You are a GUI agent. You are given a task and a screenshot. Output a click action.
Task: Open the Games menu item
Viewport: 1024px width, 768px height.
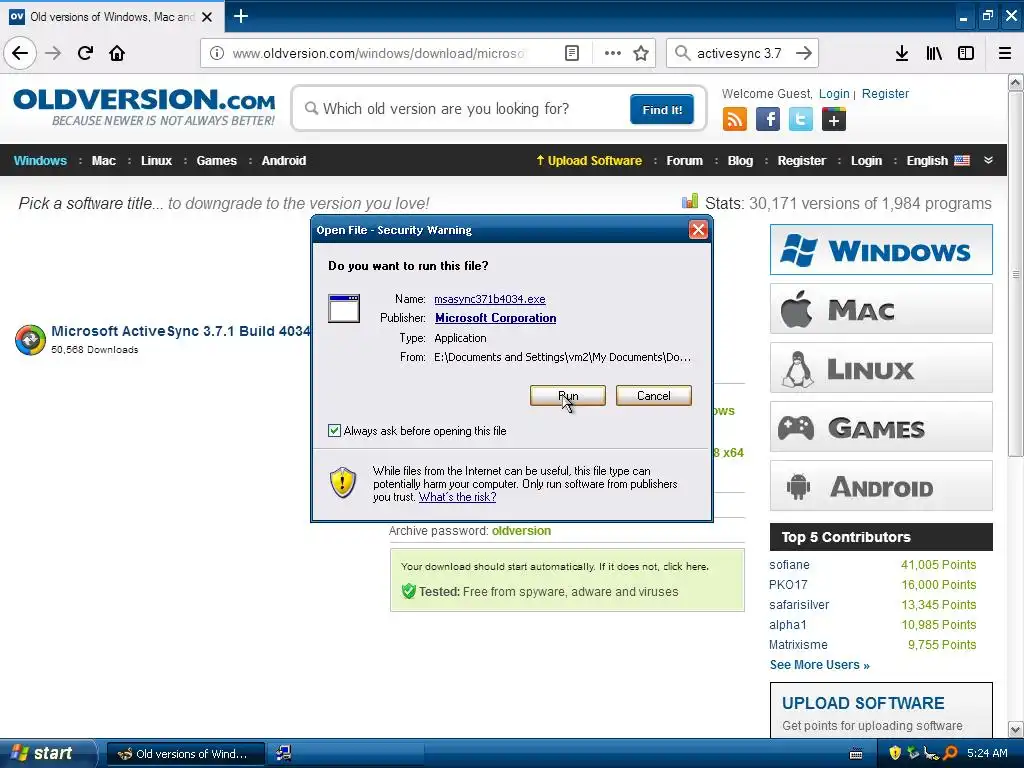[x=216, y=161]
